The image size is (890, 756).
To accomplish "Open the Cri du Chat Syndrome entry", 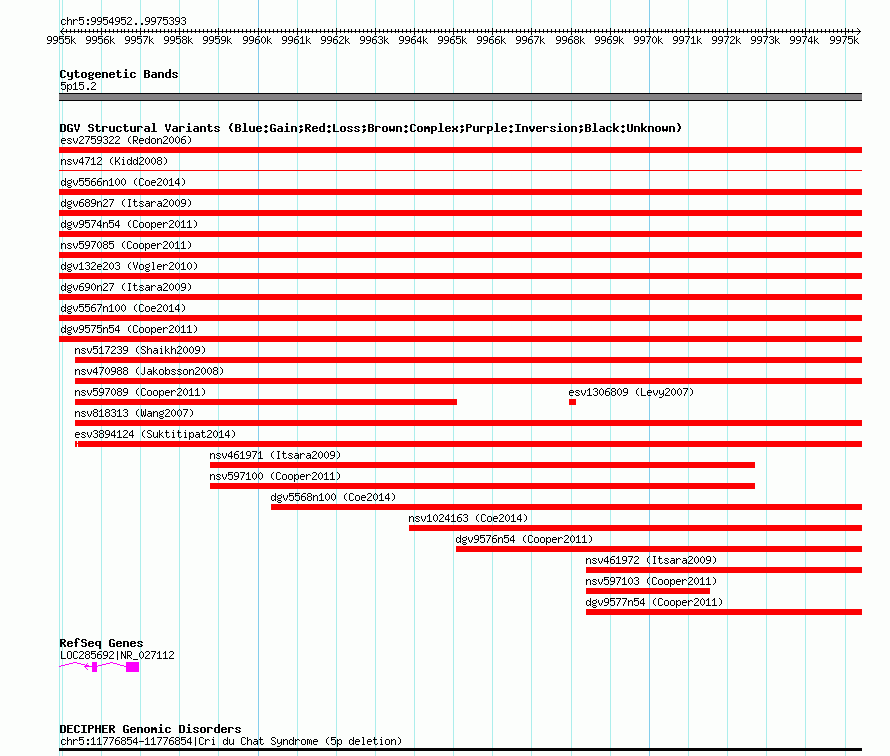I will click(231, 741).
